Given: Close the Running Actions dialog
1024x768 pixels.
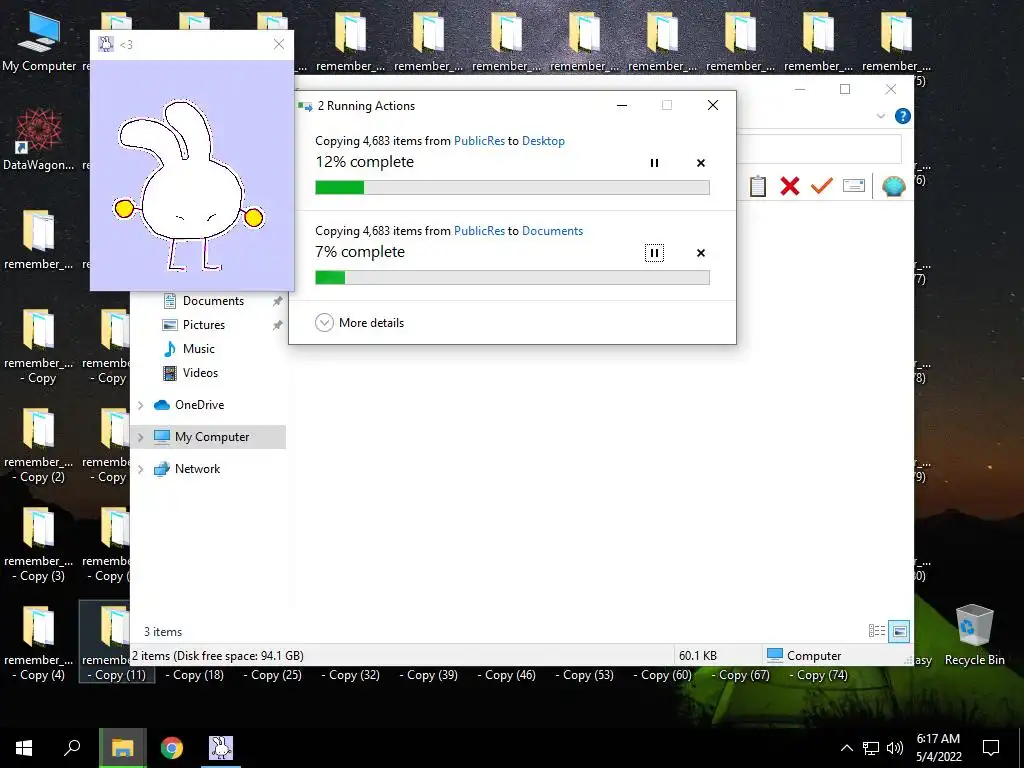Looking at the screenshot, I should (713, 106).
